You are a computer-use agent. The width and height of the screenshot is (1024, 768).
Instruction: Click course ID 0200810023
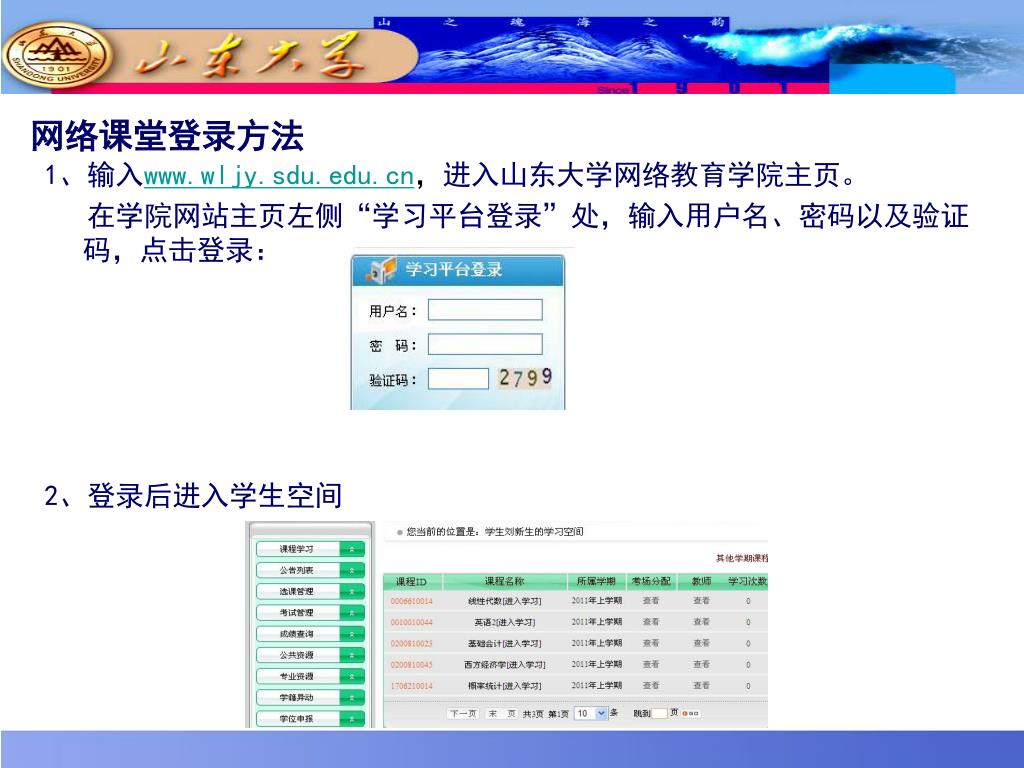coord(411,643)
